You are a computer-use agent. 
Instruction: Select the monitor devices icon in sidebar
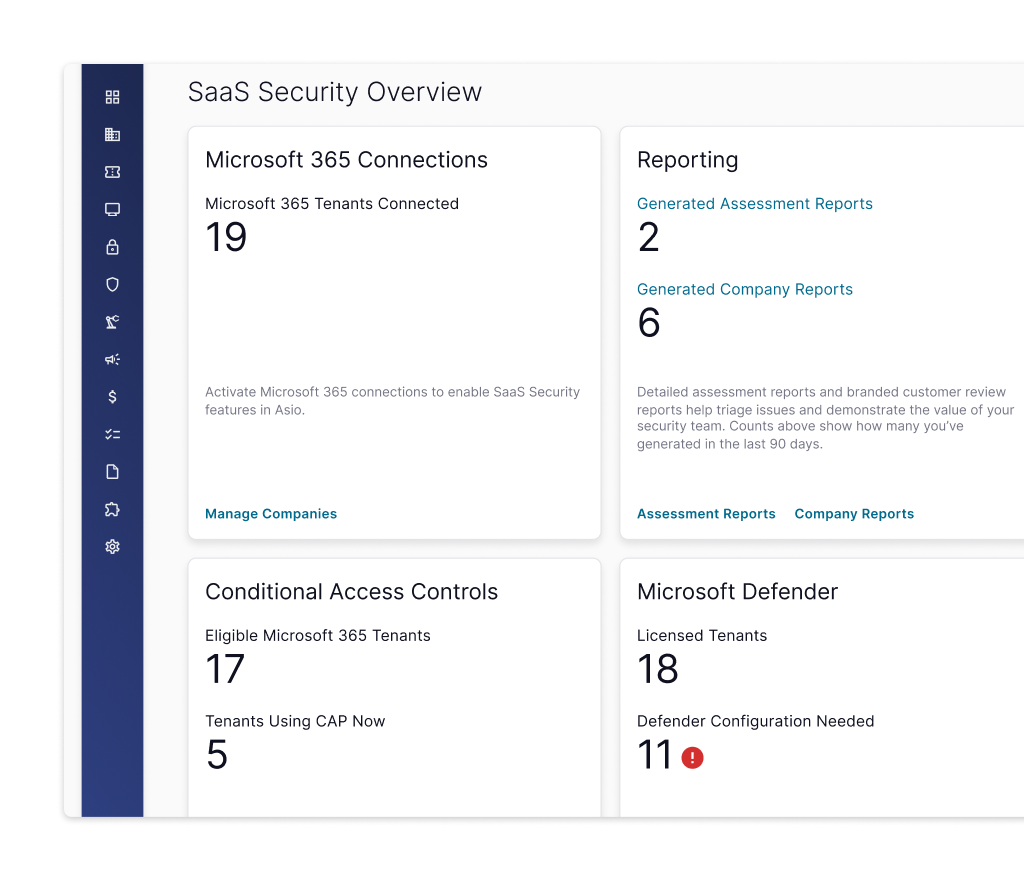pos(112,210)
